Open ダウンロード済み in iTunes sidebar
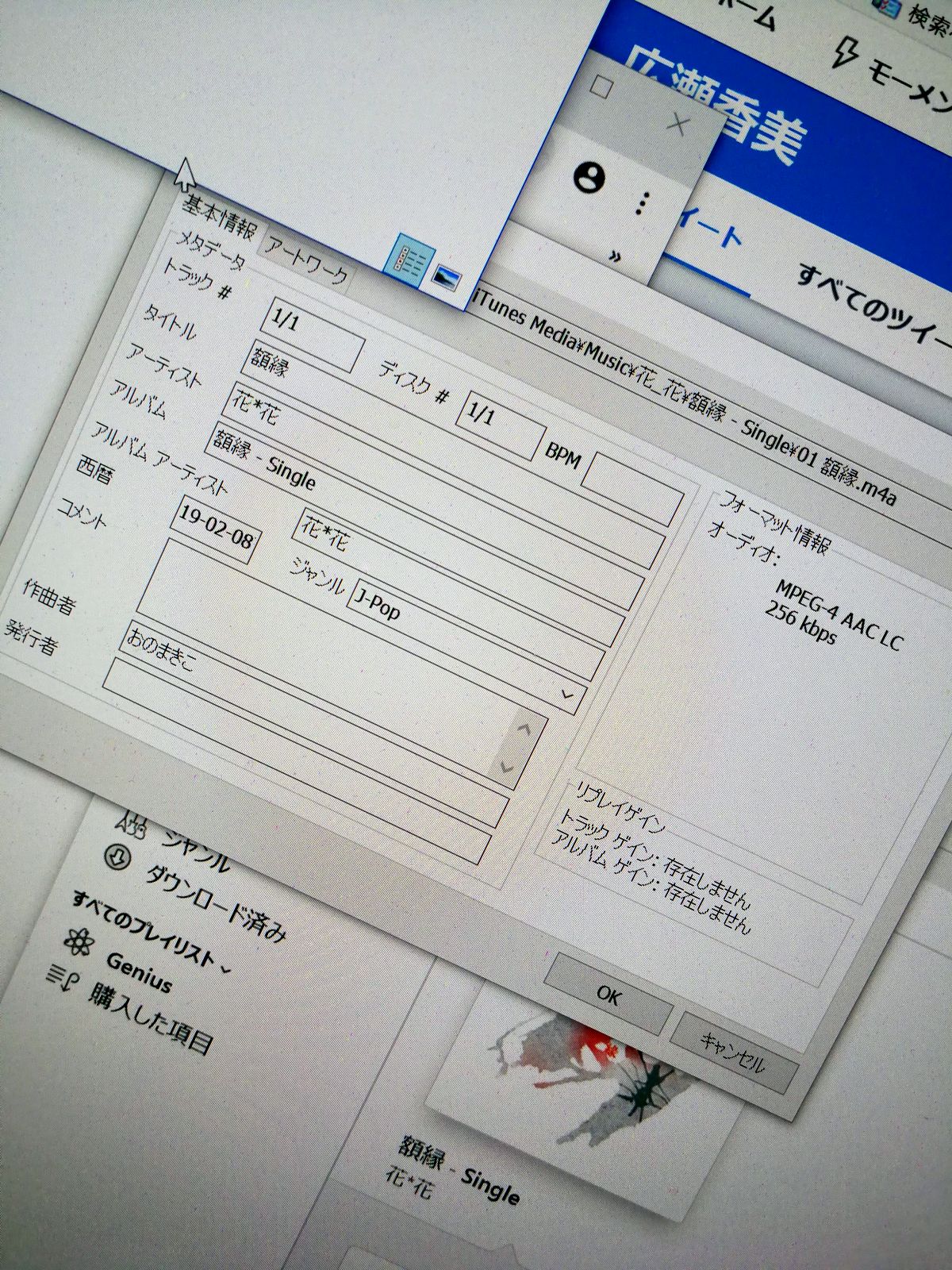 [x=217, y=906]
